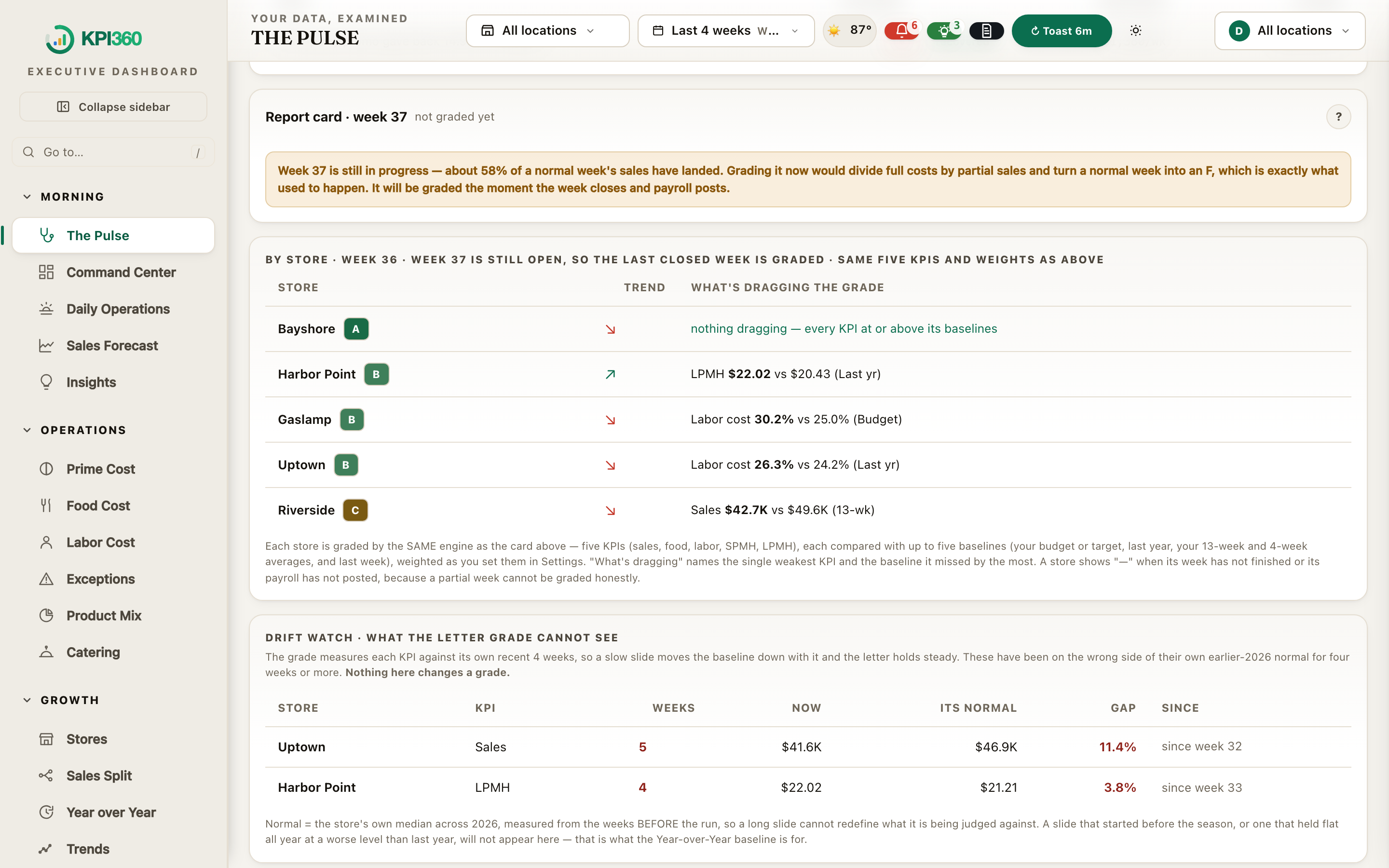Click 'Labor cost 30.2% vs 25.0% (Budget)'
The width and height of the screenshot is (1389, 868).
(x=796, y=420)
